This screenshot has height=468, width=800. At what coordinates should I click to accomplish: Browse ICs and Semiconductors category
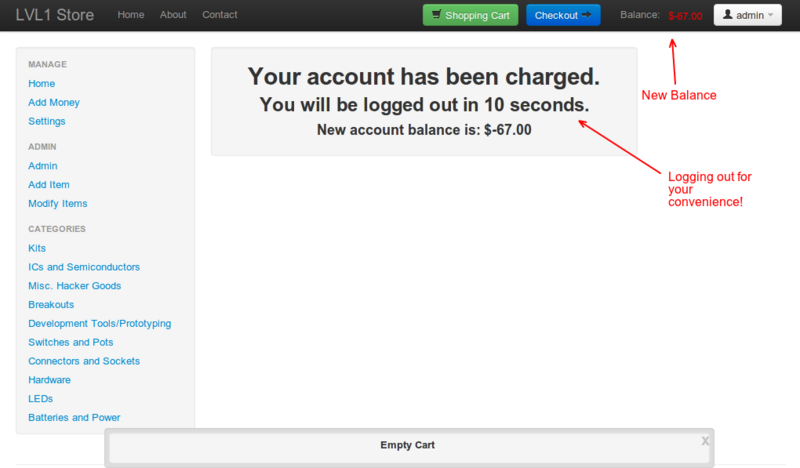(84, 267)
